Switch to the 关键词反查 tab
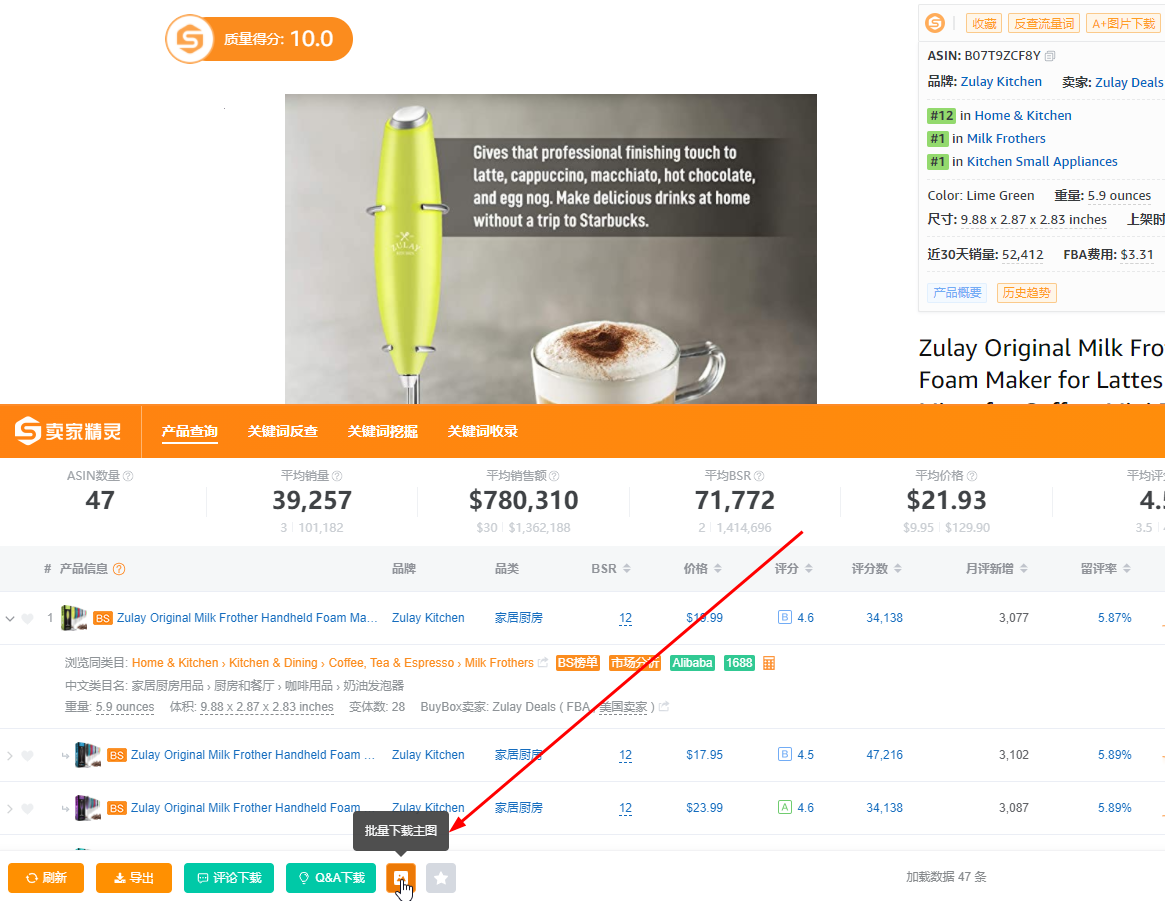The image size is (1165, 901). [282, 431]
